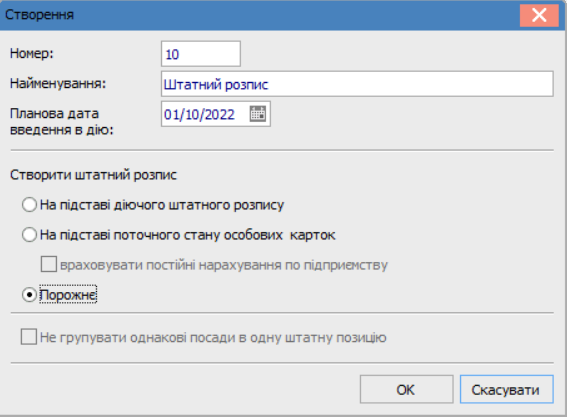Click the text 'На підставі діючого штатного розпису'

pyautogui.click(x=162, y=205)
